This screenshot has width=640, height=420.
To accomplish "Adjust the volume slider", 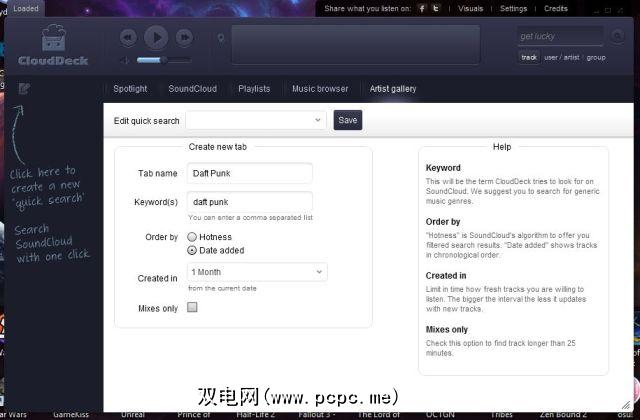I will [x=164, y=60].
